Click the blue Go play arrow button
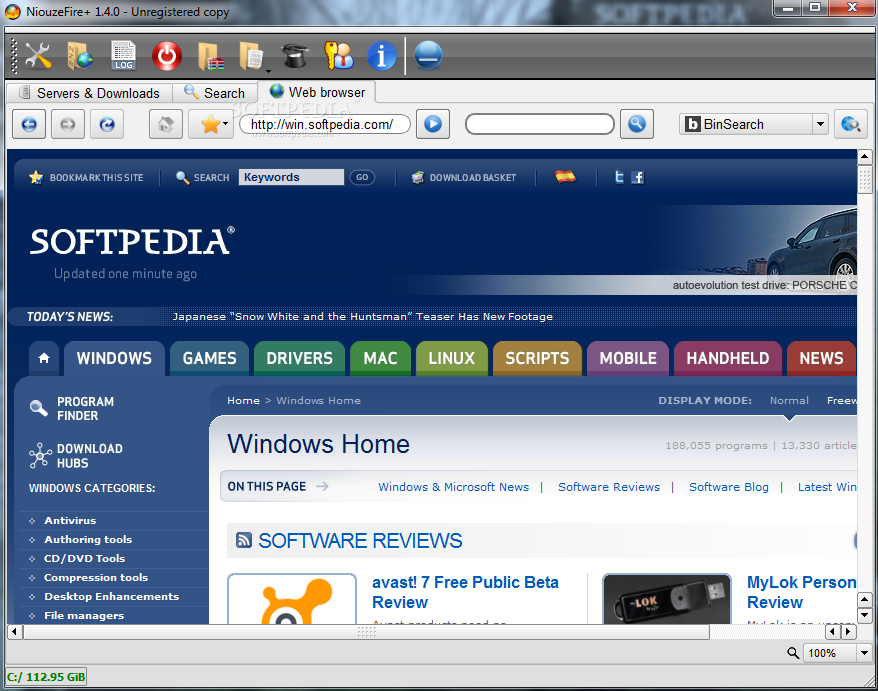The width and height of the screenshot is (878, 691). (x=433, y=124)
